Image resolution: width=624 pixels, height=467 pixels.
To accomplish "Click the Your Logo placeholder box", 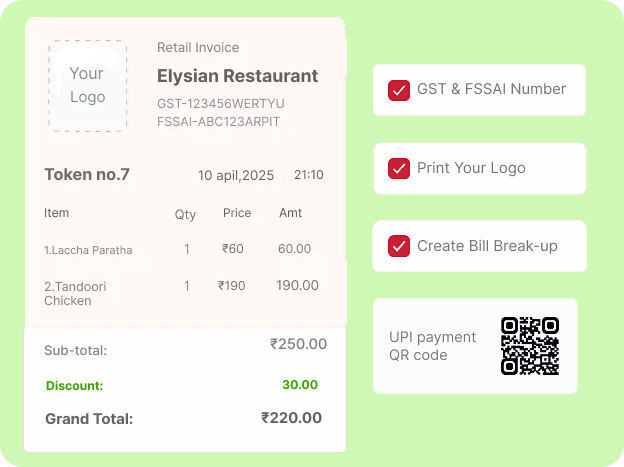I will tap(88, 86).
